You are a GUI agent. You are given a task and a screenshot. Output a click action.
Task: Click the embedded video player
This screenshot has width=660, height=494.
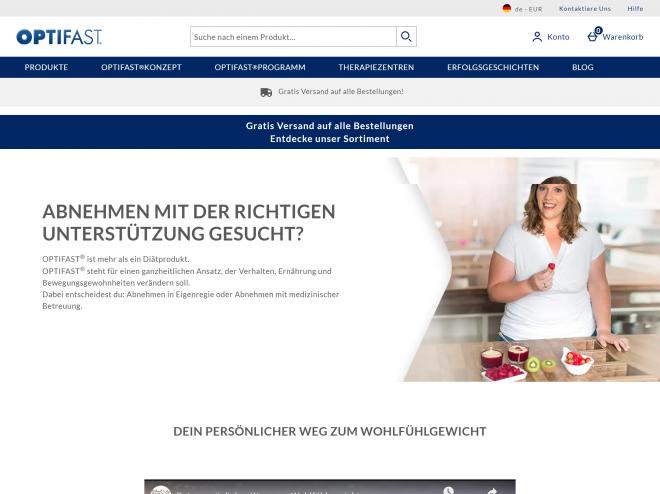coord(330,486)
